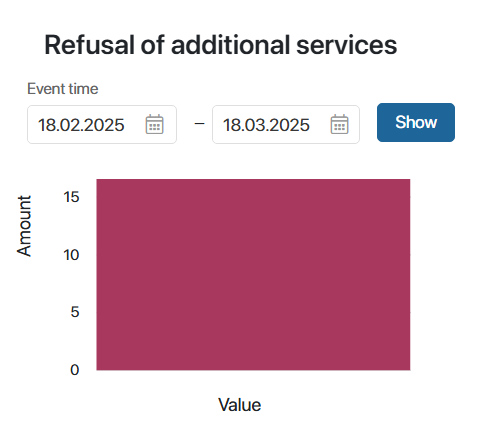Click the Show button
This screenshot has width=494, height=433.
(416, 122)
